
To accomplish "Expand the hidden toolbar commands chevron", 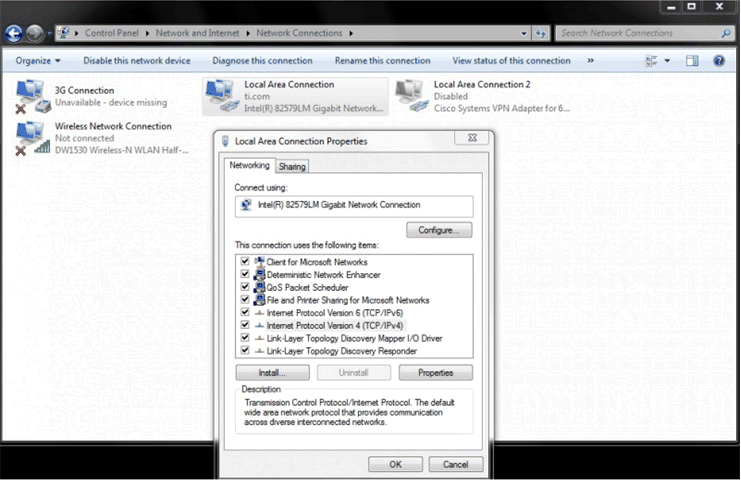I will [590, 61].
